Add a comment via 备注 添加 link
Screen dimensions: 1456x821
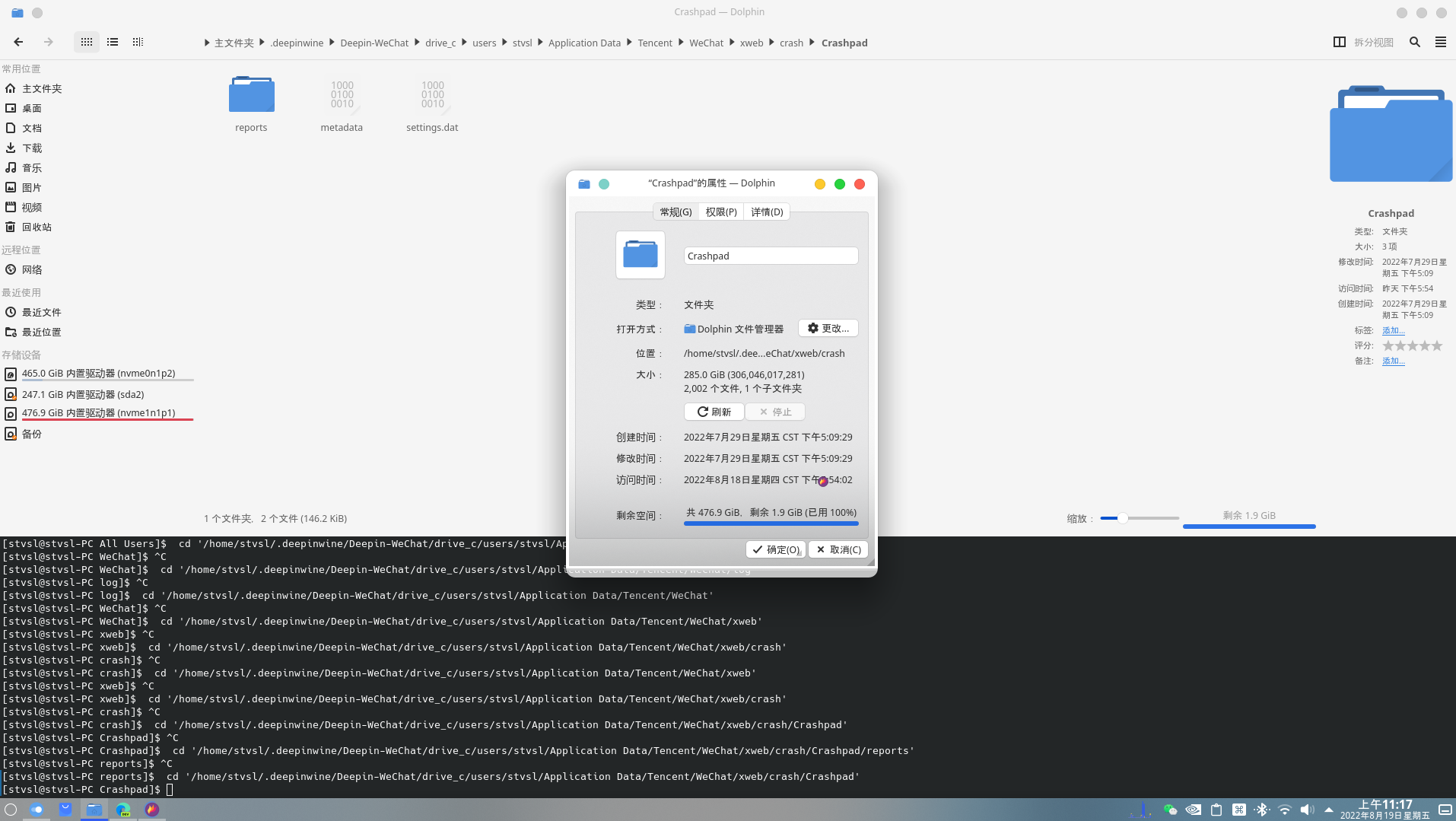coord(1394,361)
